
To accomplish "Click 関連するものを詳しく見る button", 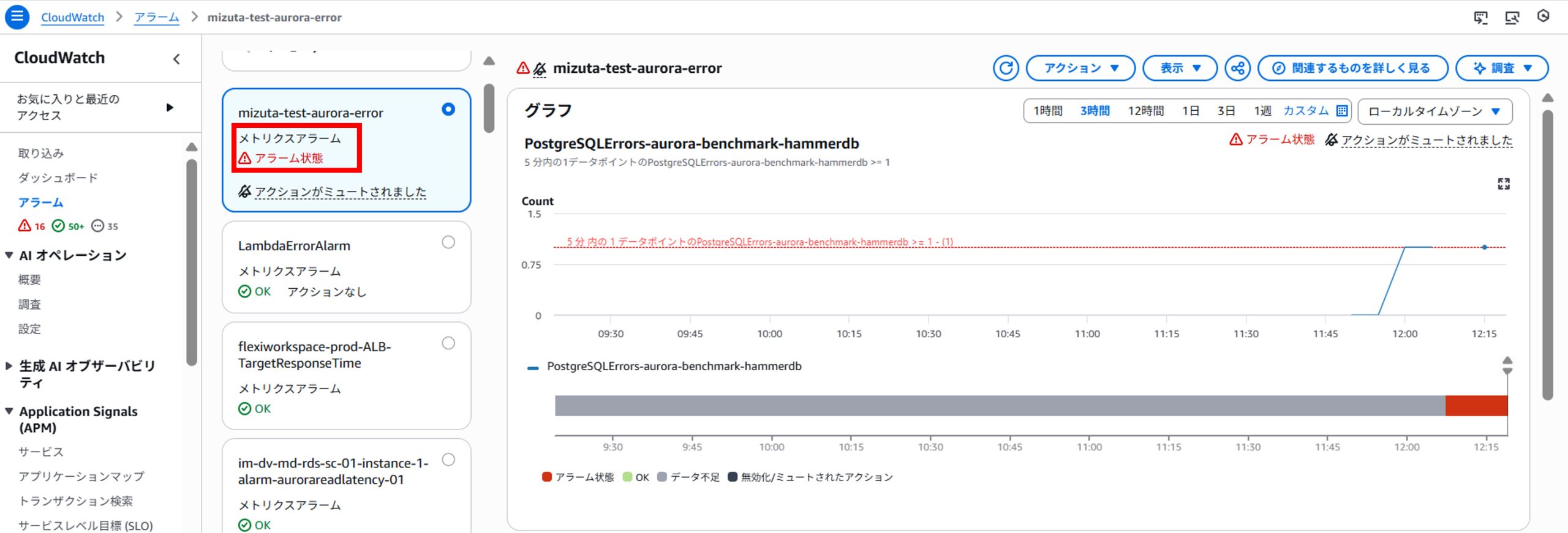I will coord(1352,68).
